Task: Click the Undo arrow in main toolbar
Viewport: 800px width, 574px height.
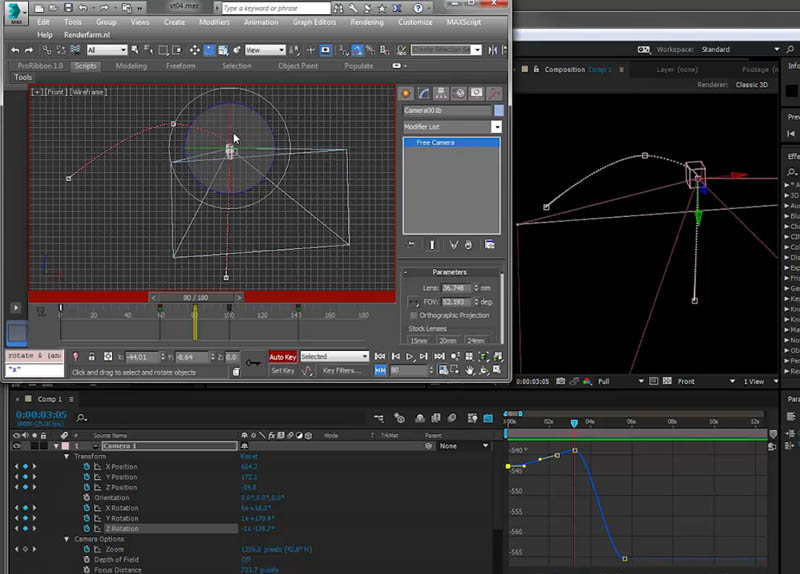Action: click(15, 50)
